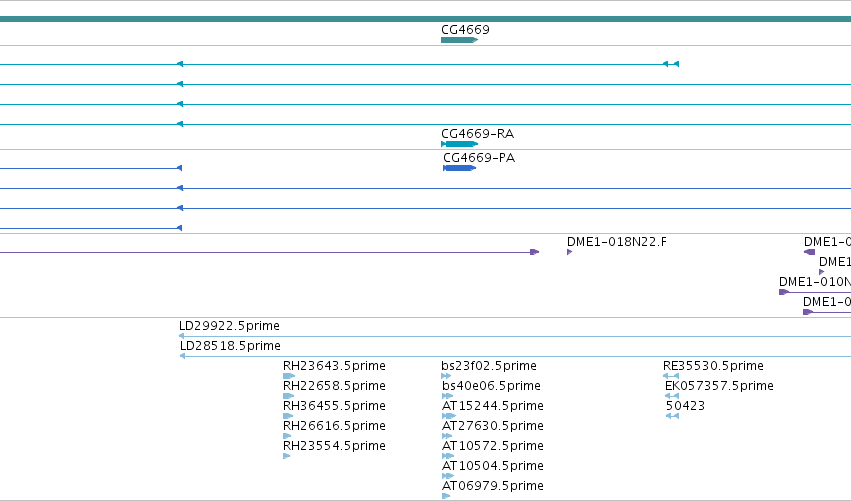Click the RE35530.5prime EST glyph
Screen dimensions: 851x501
click(671, 376)
